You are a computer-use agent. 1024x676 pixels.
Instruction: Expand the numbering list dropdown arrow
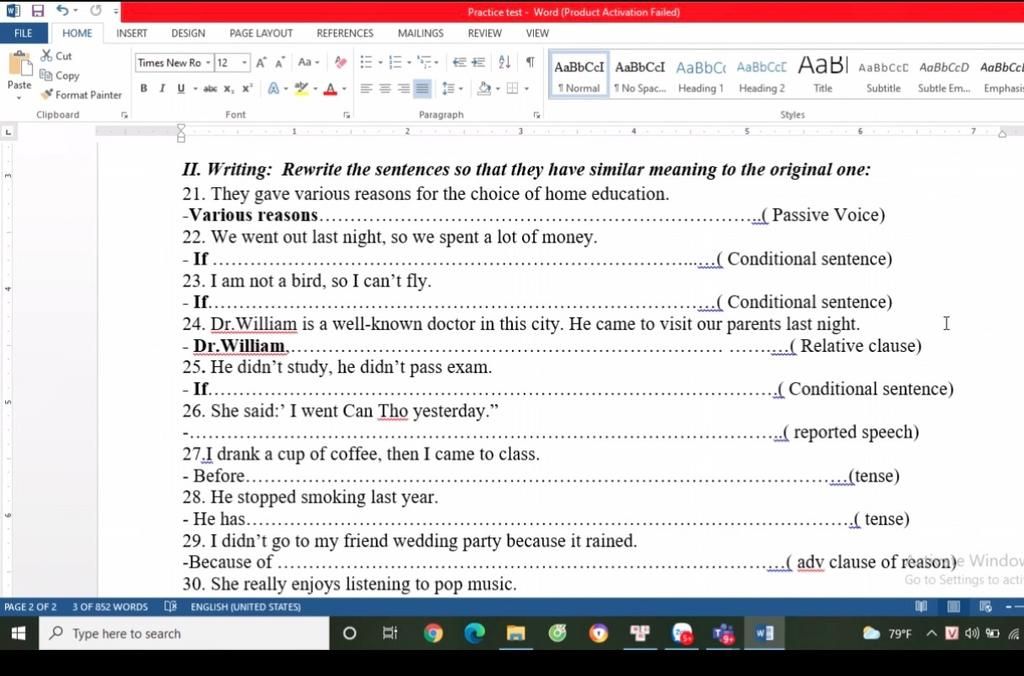pyautogui.click(x=409, y=63)
